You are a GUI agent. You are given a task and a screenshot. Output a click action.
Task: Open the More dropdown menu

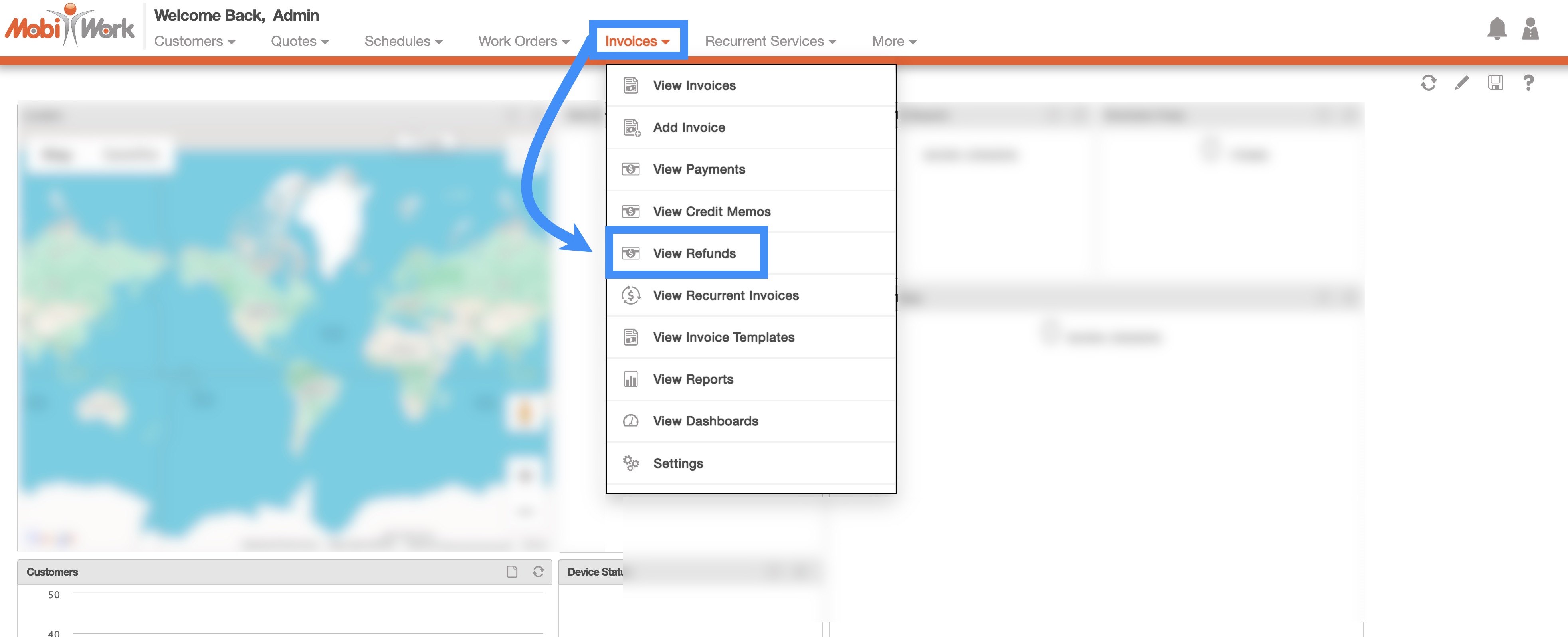click(893, 42)
